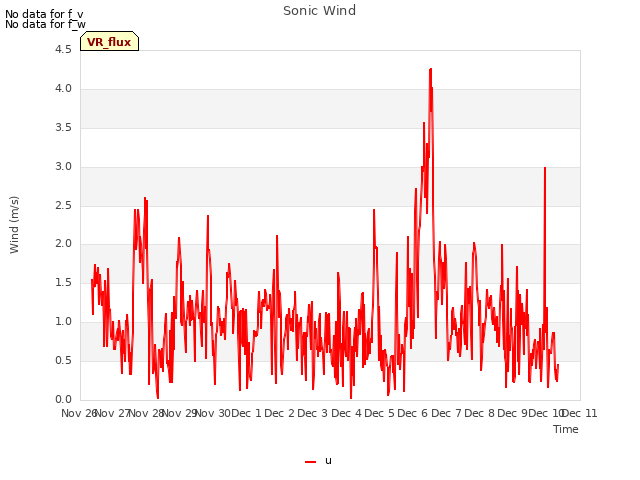Click the 4.0 y-axis tick label

point(63,89)
